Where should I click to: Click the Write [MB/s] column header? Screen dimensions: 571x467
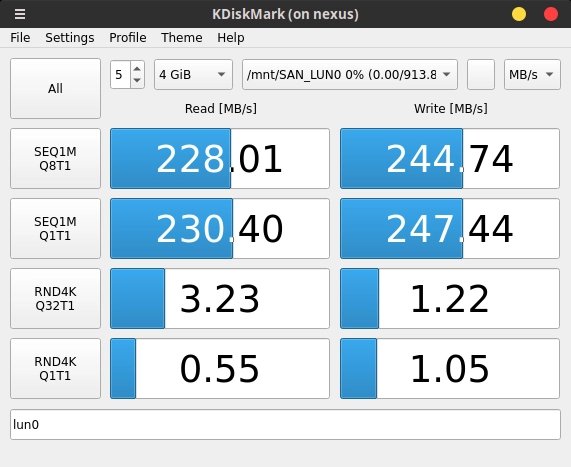click(x=450, y=109)
